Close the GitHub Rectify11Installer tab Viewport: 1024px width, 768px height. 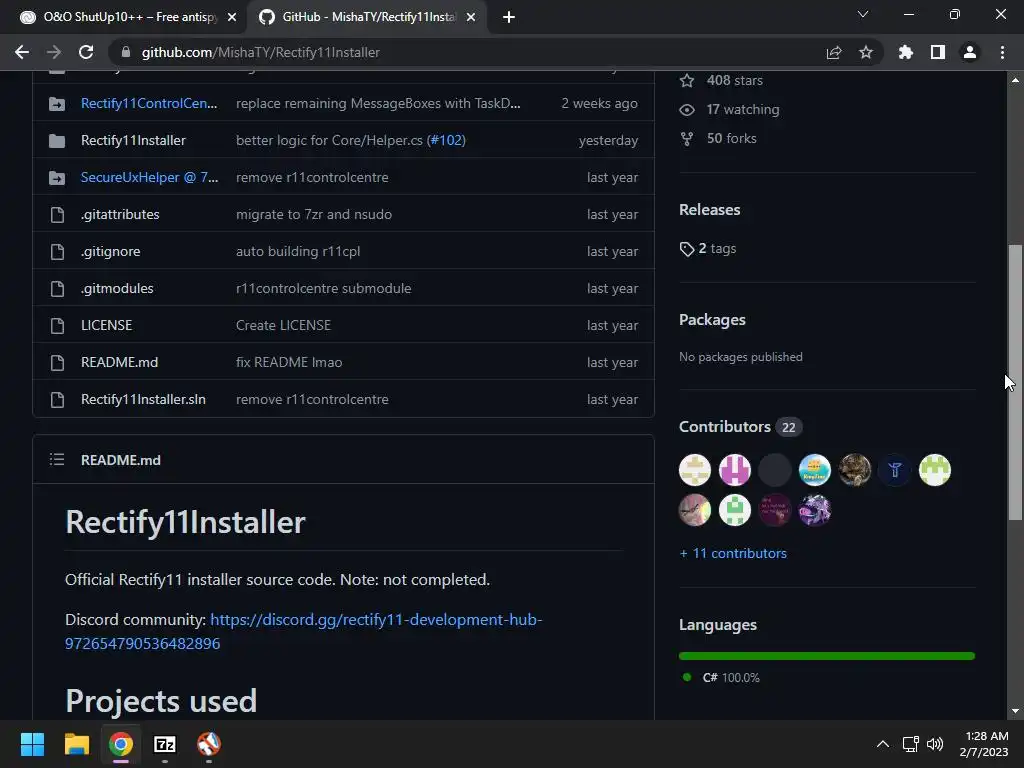click(471, 18)
